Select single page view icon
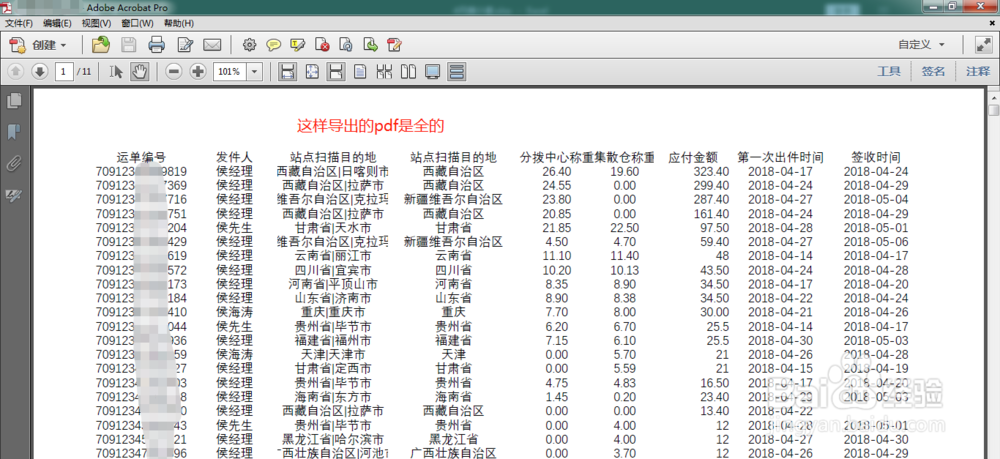Screen dimensions: 1000x459 click(x=360, y=71)
